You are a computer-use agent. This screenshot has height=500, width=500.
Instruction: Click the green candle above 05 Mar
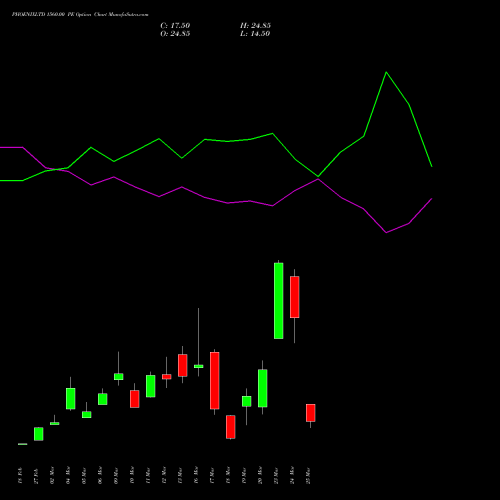coord(87,415)
